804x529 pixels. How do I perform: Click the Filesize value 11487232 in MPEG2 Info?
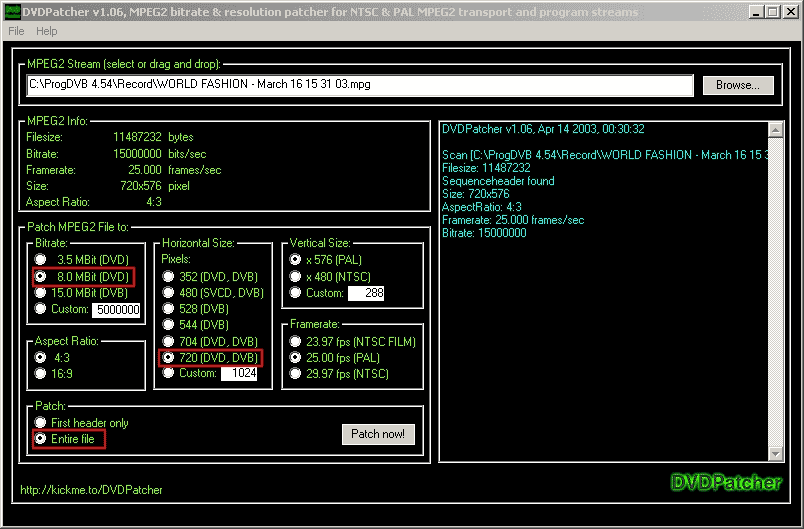pyautogui.click(x=137, y=137)
